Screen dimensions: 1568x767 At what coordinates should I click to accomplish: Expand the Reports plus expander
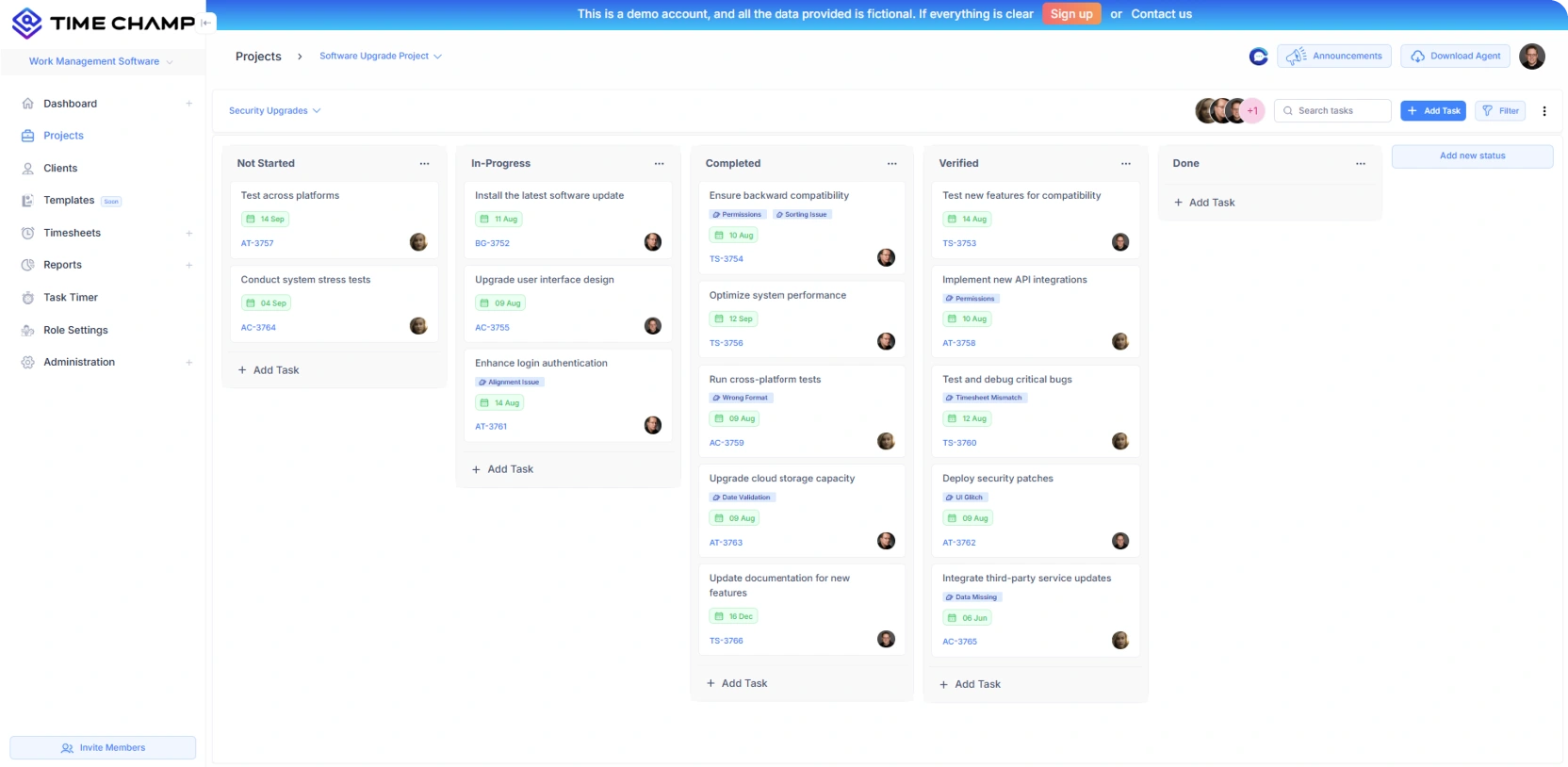coord(189,265)
